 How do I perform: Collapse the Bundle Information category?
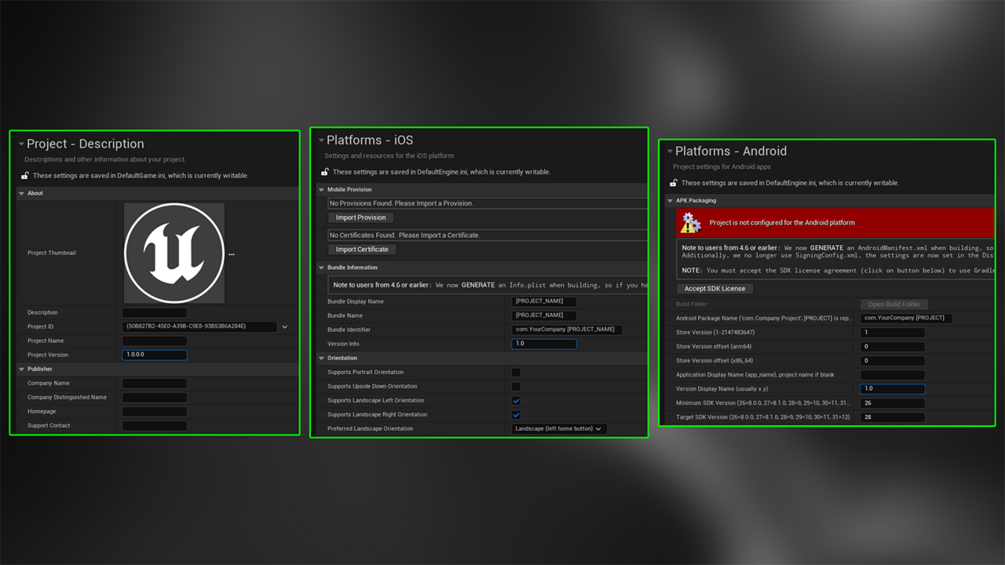pyautogui.click(x=322, y=268)
